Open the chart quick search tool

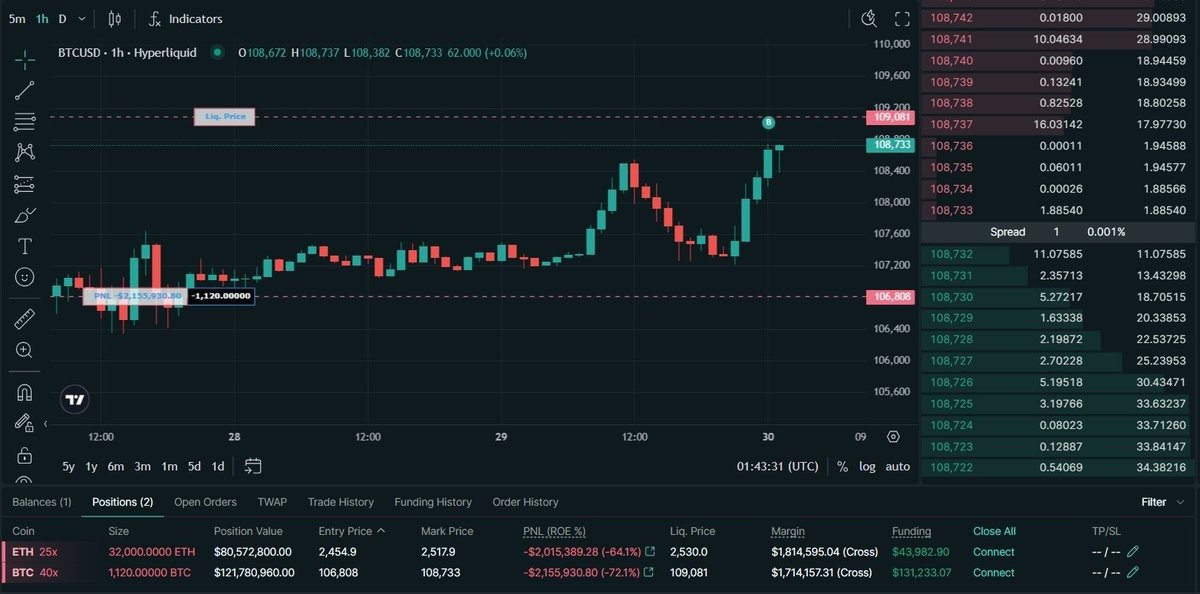click(869, 18)
